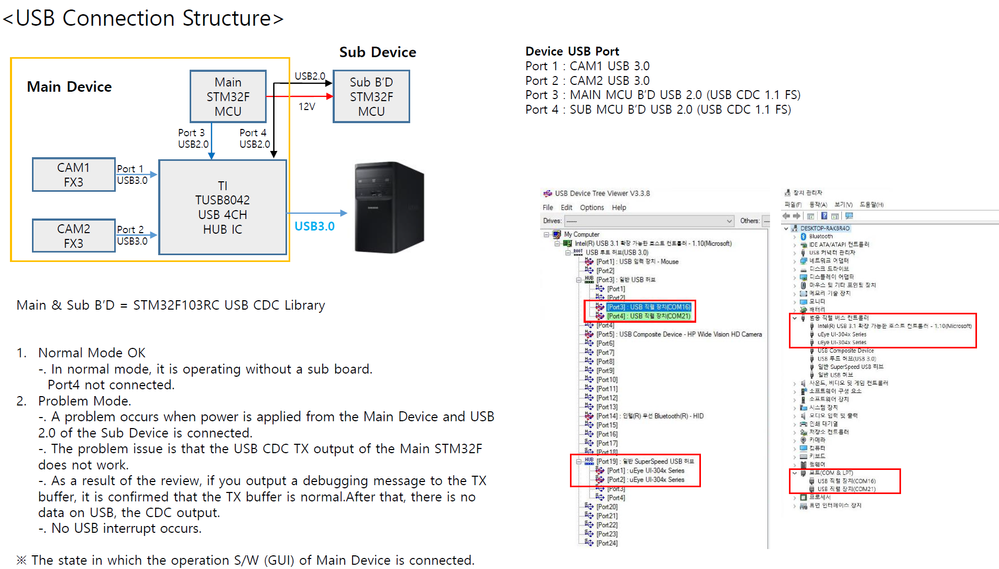Collapse the Ports (COM & LPT) category
This screenshot has width=999, height=569.
pos(794,473)
